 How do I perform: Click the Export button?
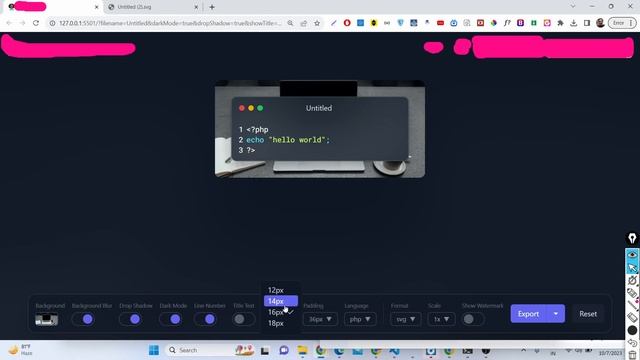click(529, 313)
